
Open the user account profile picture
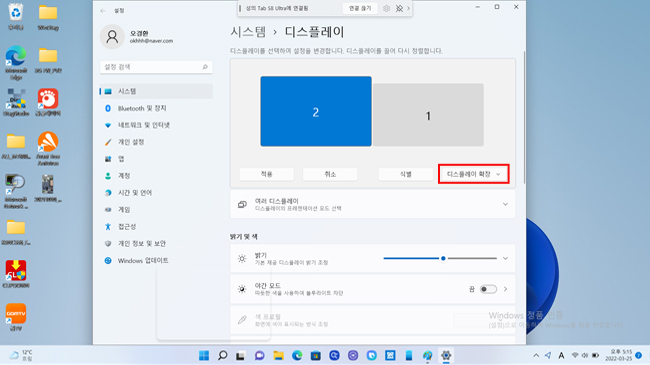point(112,37)
